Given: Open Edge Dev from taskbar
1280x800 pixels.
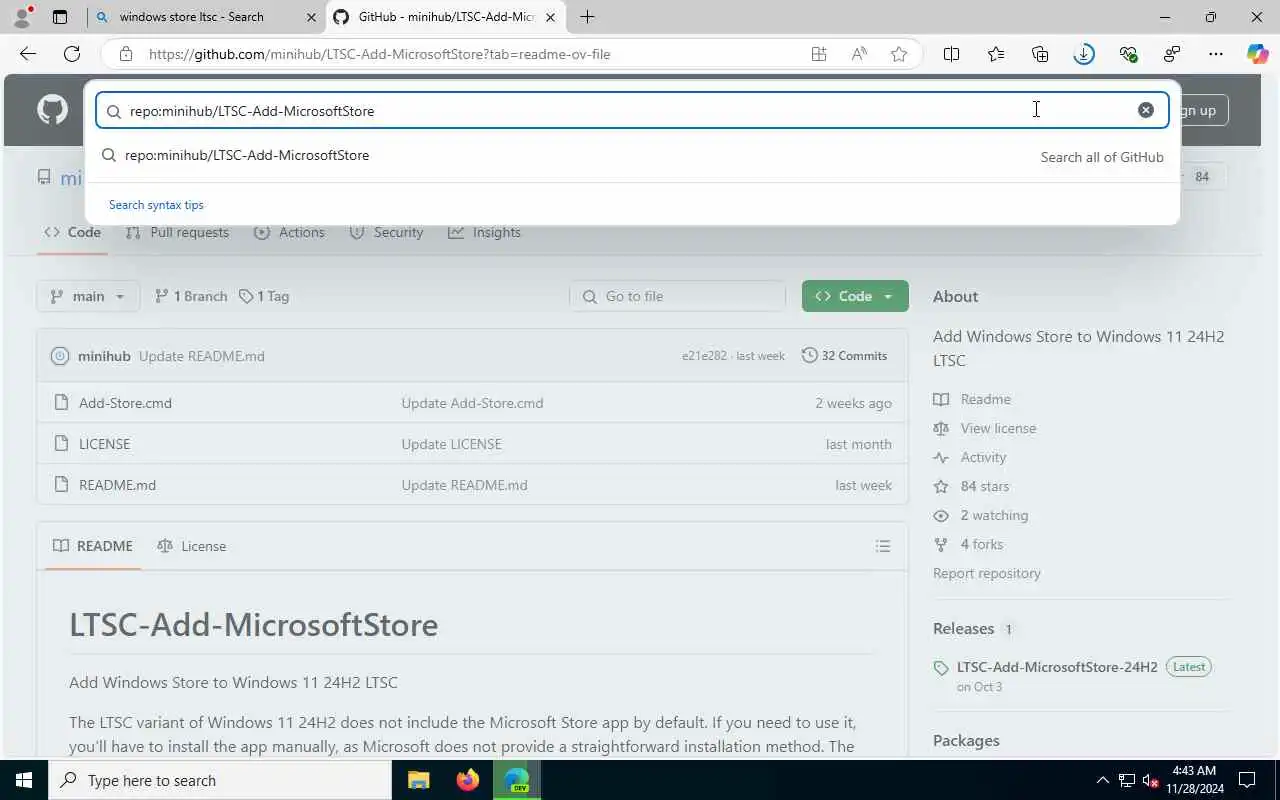Looking at the screenshot, I should click(x=516, y=780).
